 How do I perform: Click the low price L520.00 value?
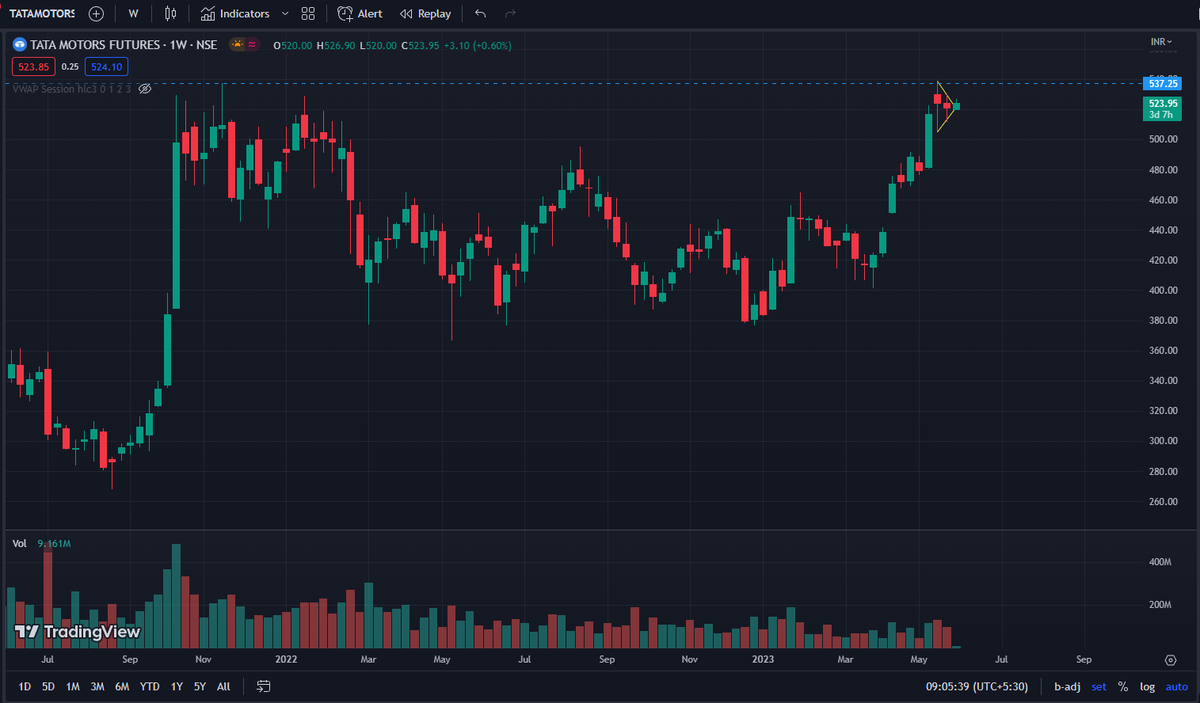[x=379, y=44]
